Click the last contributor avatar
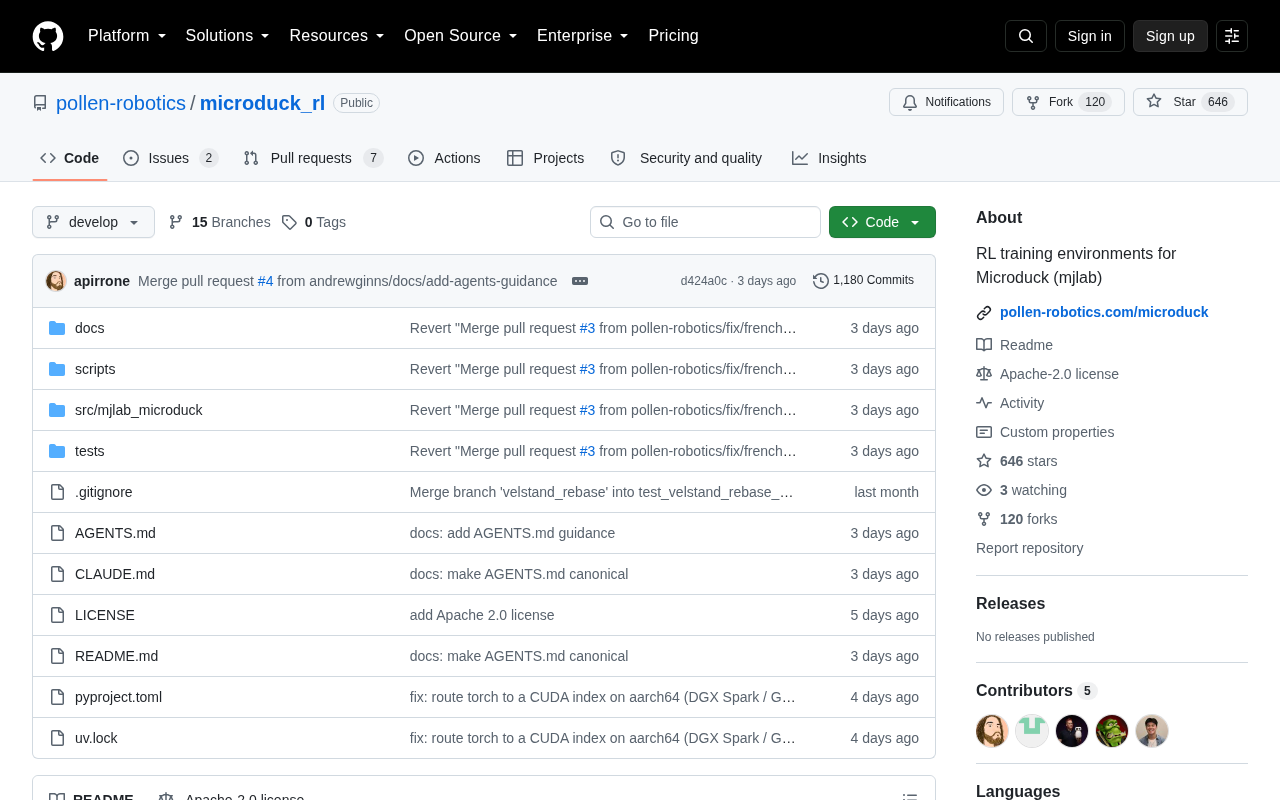The height and width of the screenshot is (800, 1280). click(1152, 731)
